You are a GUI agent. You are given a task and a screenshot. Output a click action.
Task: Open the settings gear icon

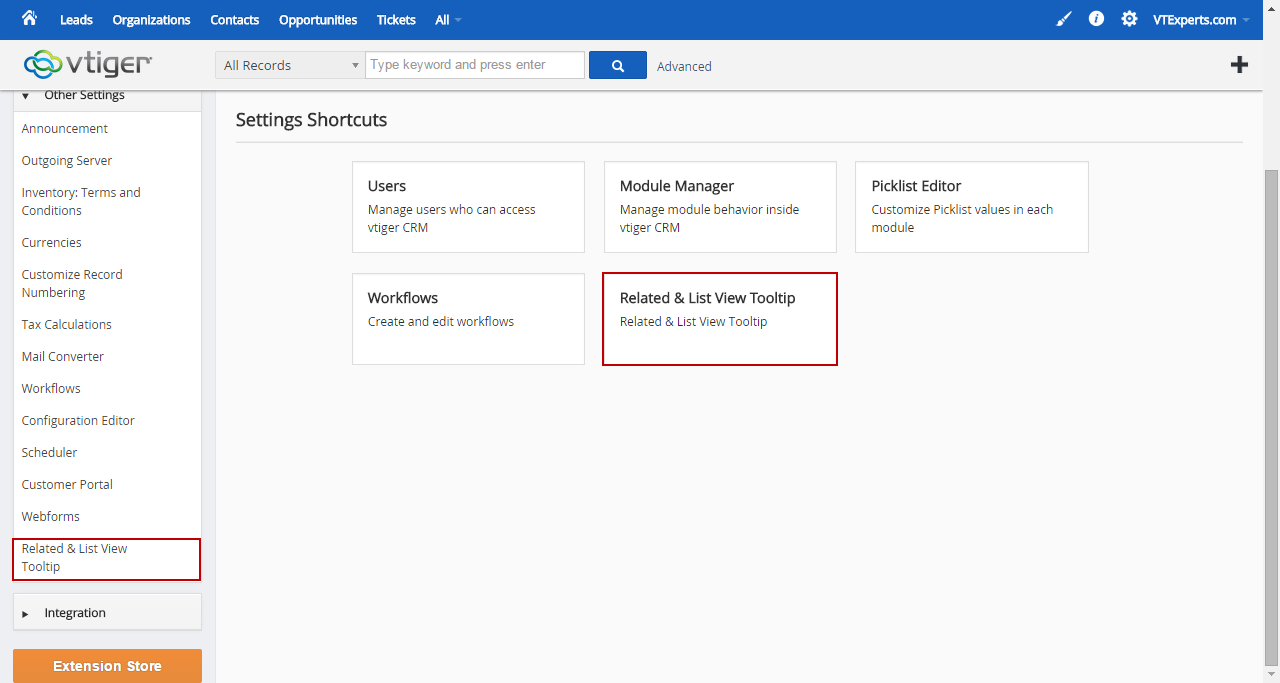(1129, 19)
